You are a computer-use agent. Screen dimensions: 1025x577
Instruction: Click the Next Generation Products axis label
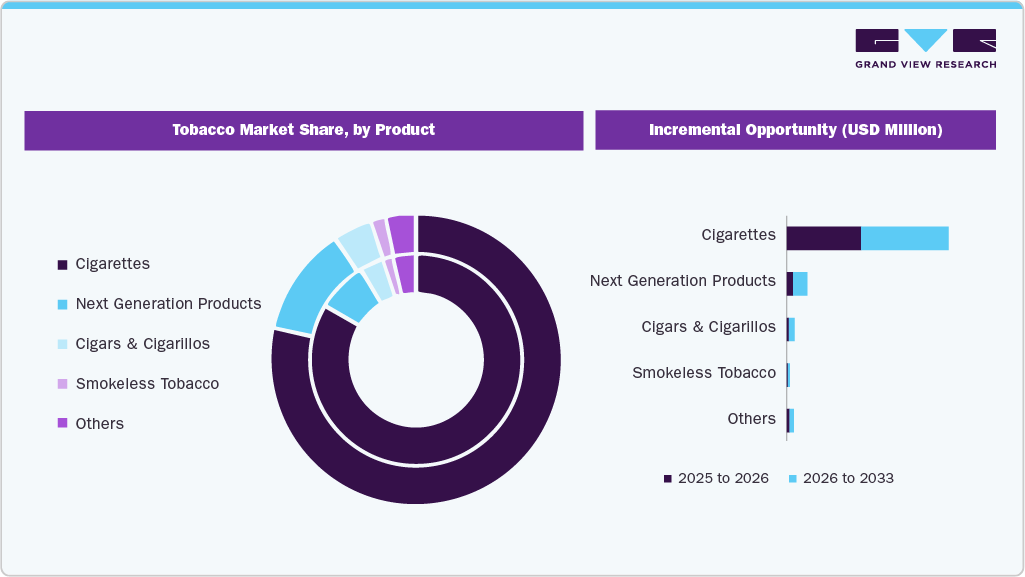point(684,281)
